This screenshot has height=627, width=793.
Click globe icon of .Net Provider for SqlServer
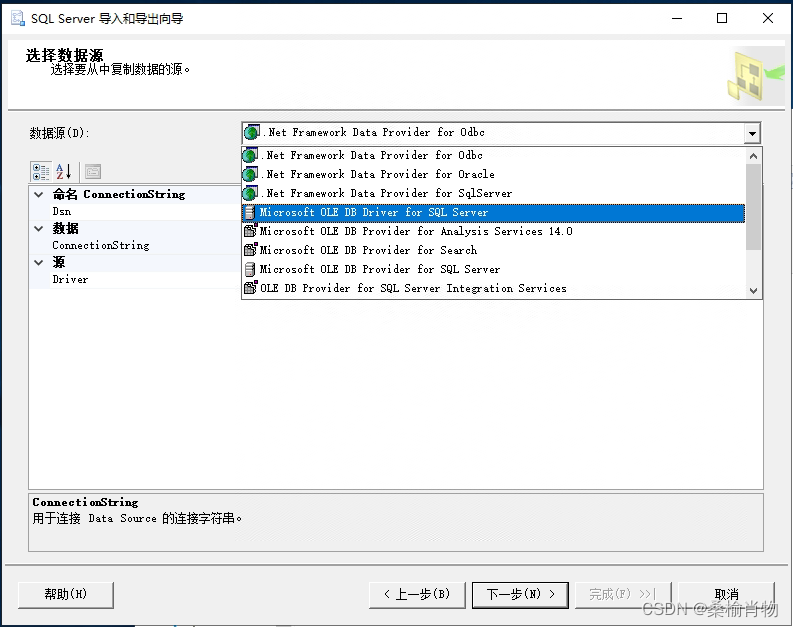[250, 193]
